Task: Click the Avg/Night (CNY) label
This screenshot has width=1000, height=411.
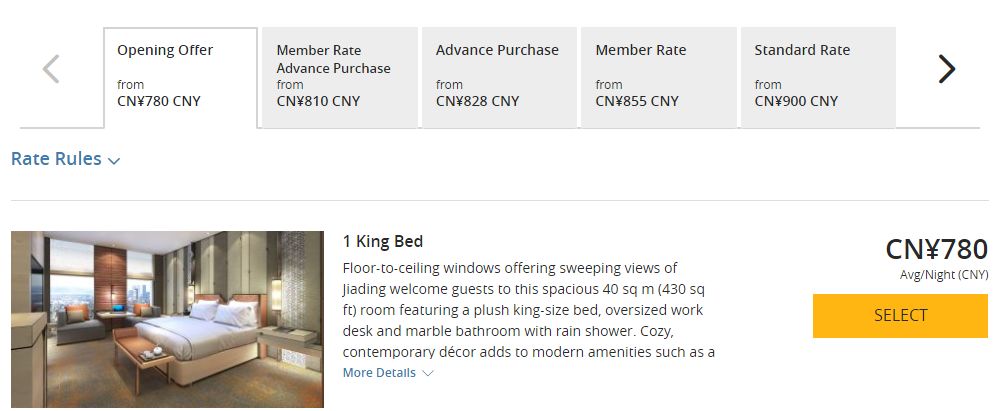Action: pos(943,275)
